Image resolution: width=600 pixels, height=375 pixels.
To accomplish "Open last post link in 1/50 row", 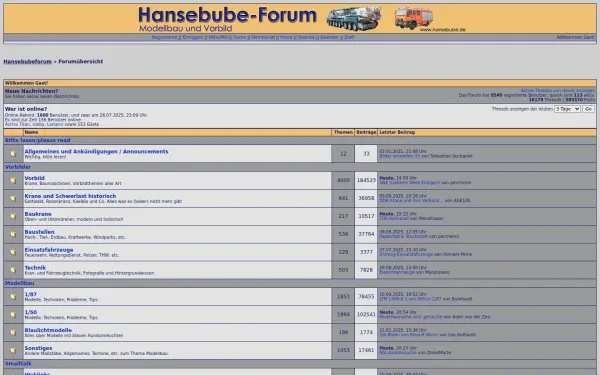I will coord(411,317).
